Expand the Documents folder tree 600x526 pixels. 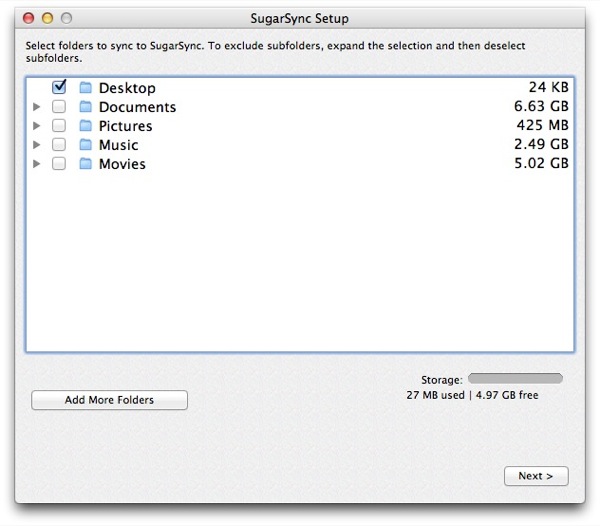(x=37, y=107)
